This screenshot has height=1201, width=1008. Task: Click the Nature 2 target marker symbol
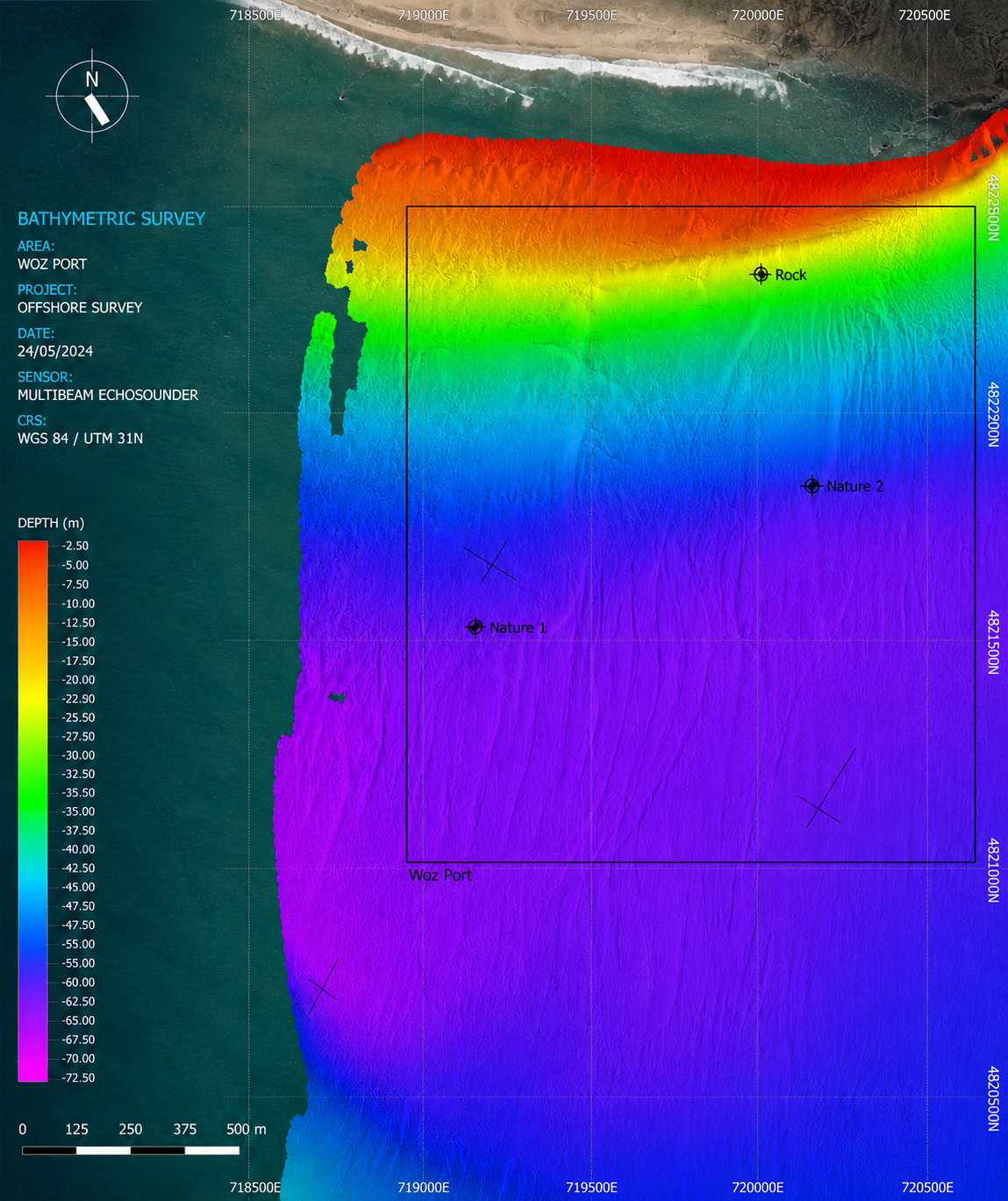click(811, 486)
